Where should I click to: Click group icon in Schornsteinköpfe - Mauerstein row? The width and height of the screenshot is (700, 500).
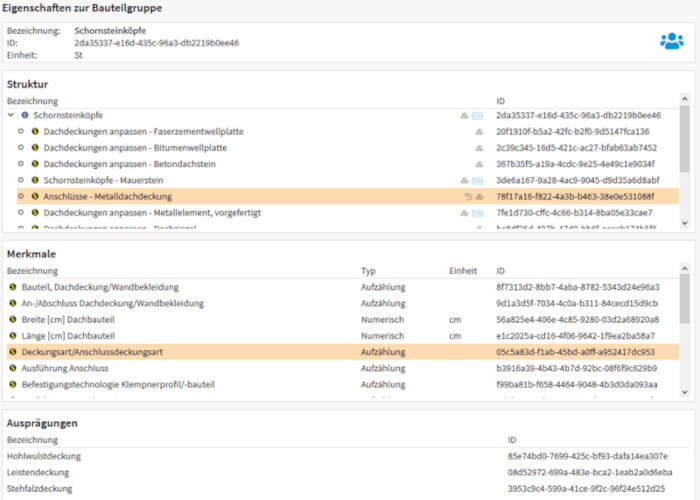pyautogui.click(x=465, y=180)
